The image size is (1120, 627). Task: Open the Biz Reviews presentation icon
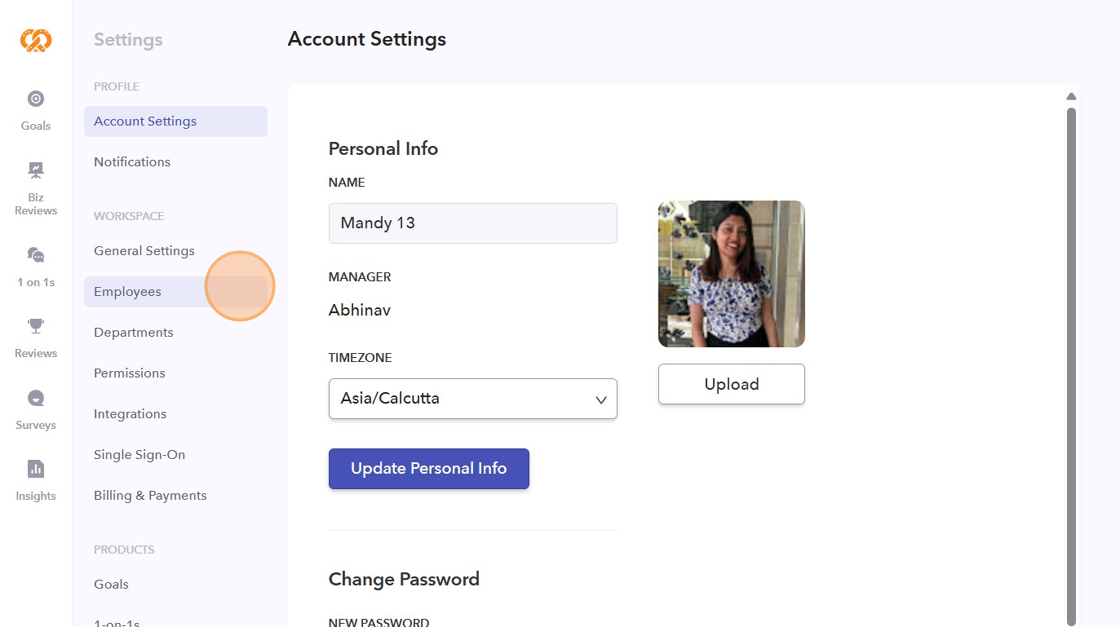point(36,170)
